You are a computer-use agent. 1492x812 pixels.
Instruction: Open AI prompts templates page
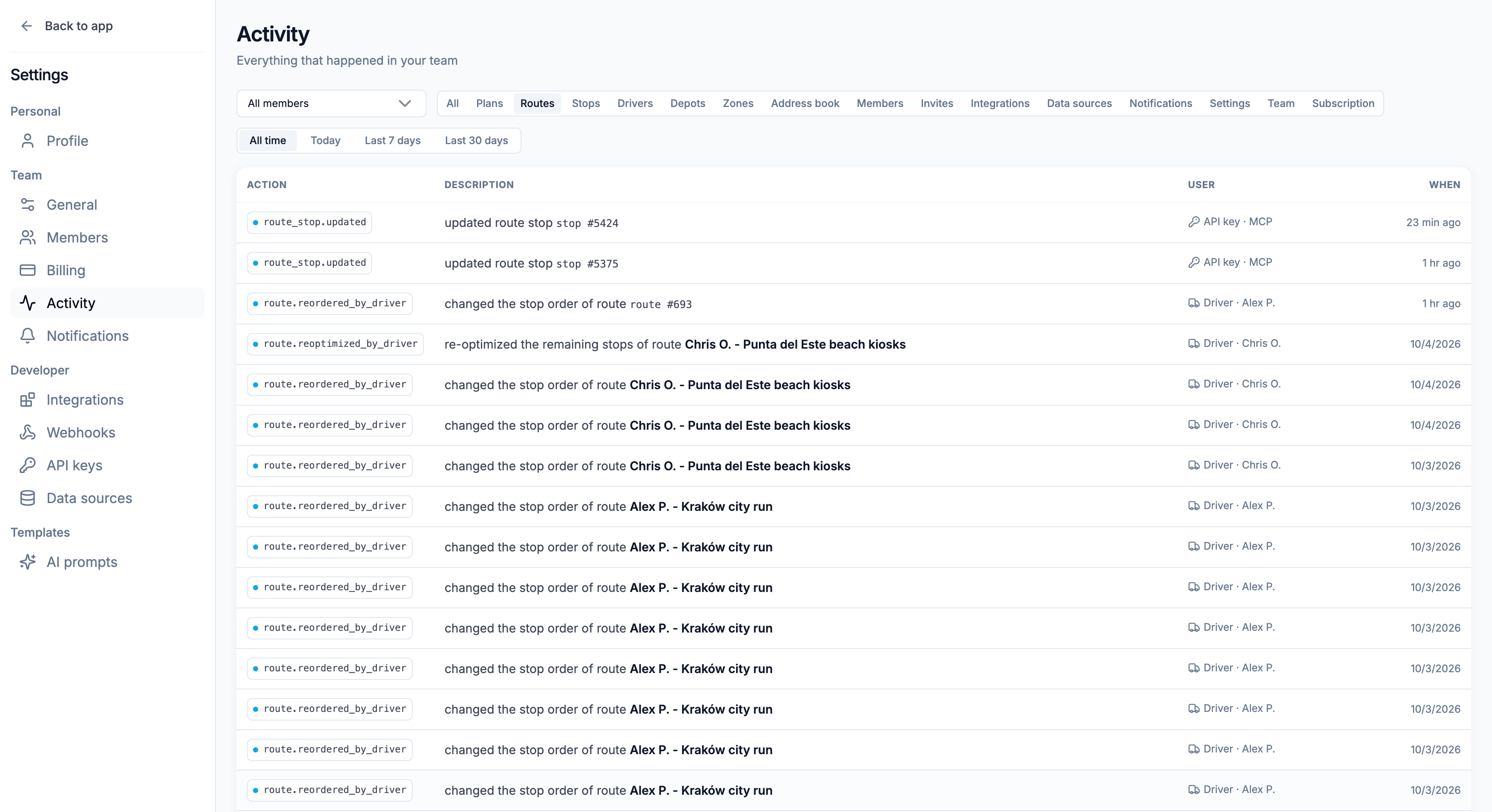point(107,562)
